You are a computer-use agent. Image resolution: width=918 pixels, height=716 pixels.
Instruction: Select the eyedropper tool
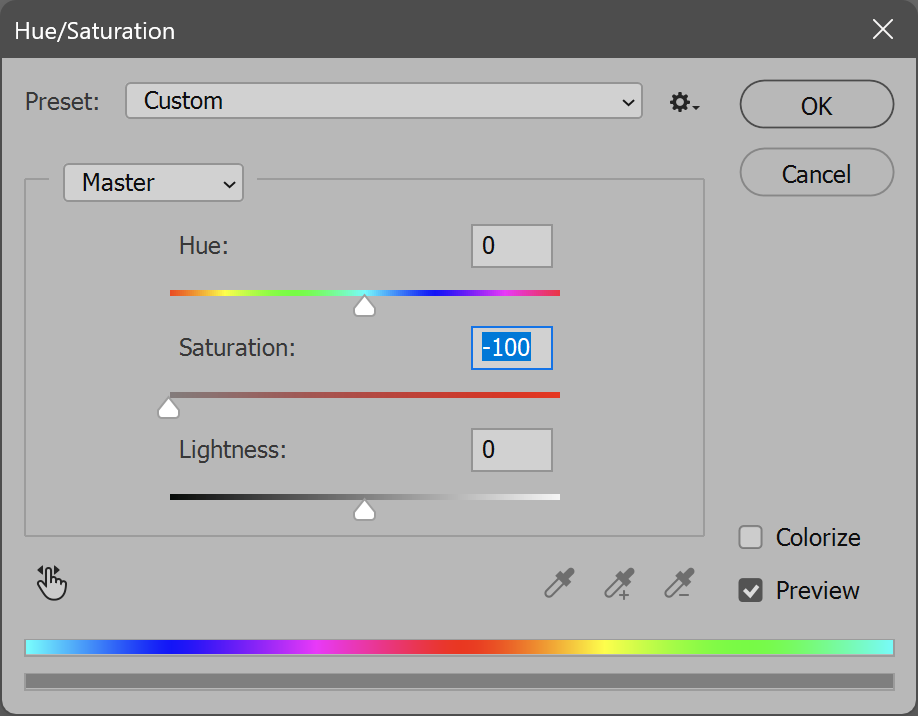click(560, 583)
